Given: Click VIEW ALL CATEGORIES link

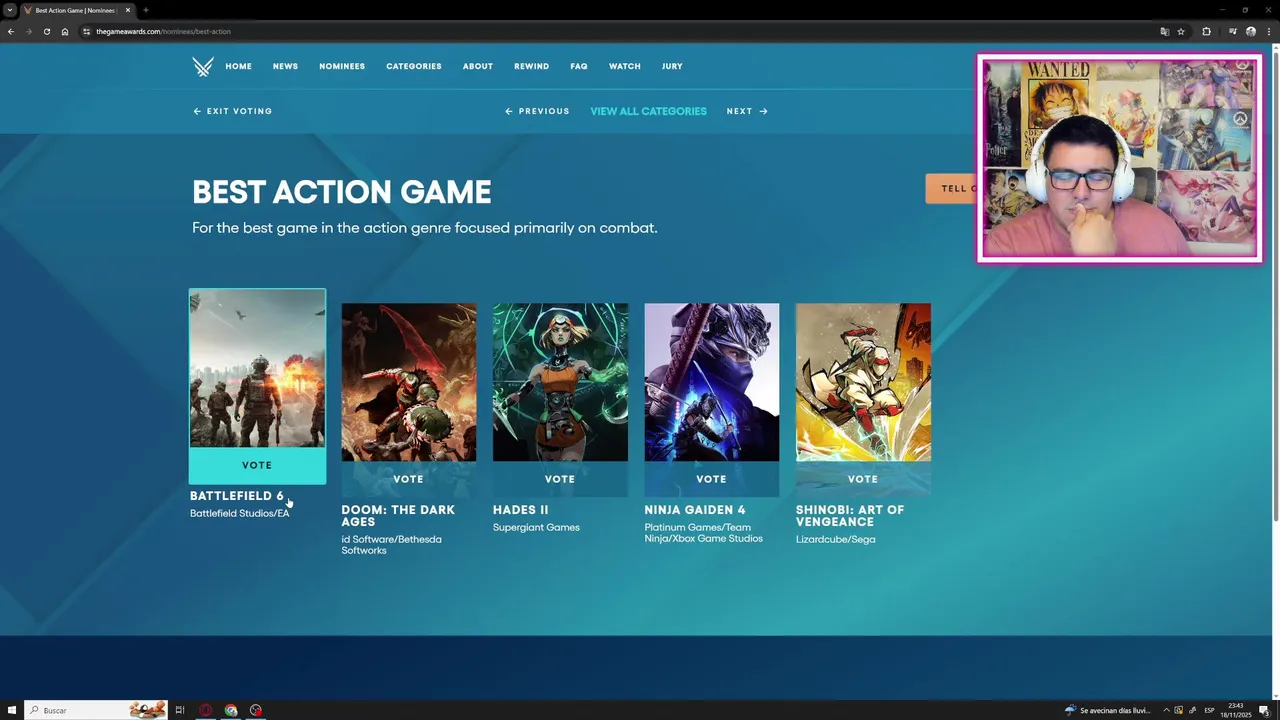Looking at the screenshot, I should point(648,111).
